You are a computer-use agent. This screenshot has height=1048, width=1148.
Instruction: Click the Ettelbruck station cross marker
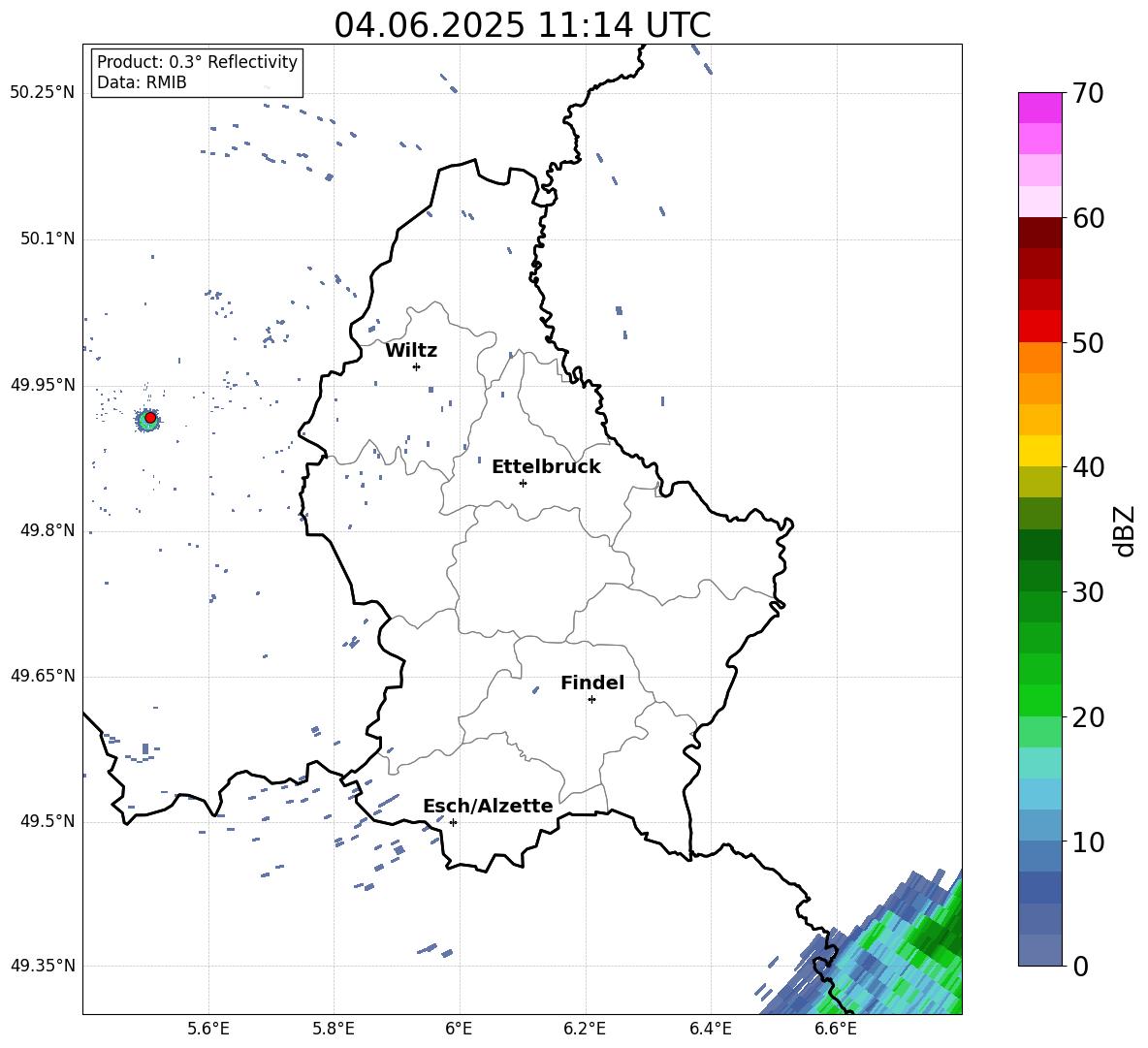click(x=523, y=483)
